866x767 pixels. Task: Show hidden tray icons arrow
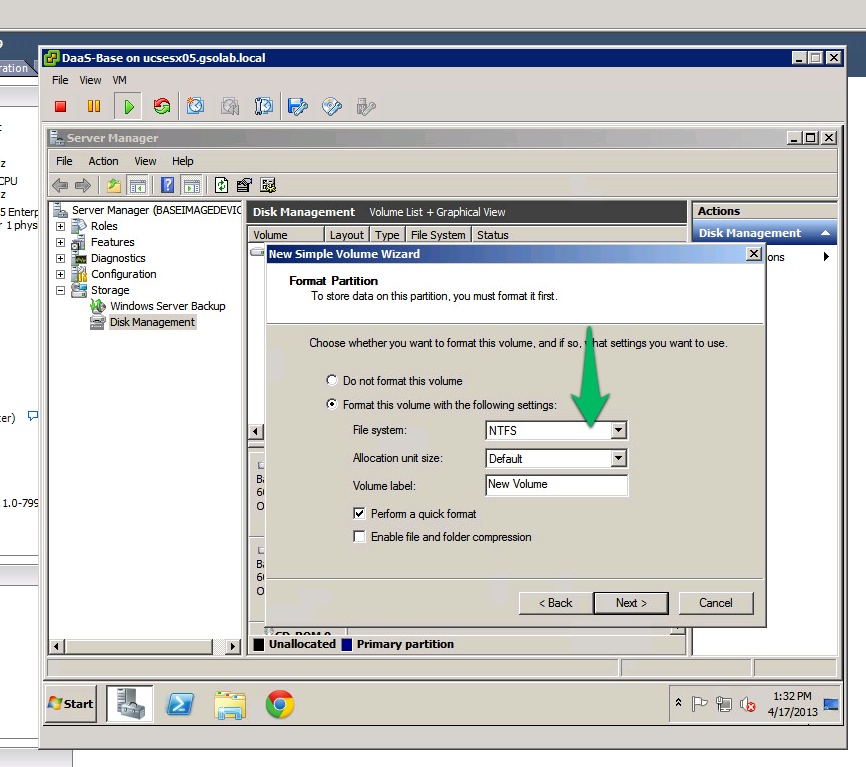pyautogui.click(x=678, y=703)
